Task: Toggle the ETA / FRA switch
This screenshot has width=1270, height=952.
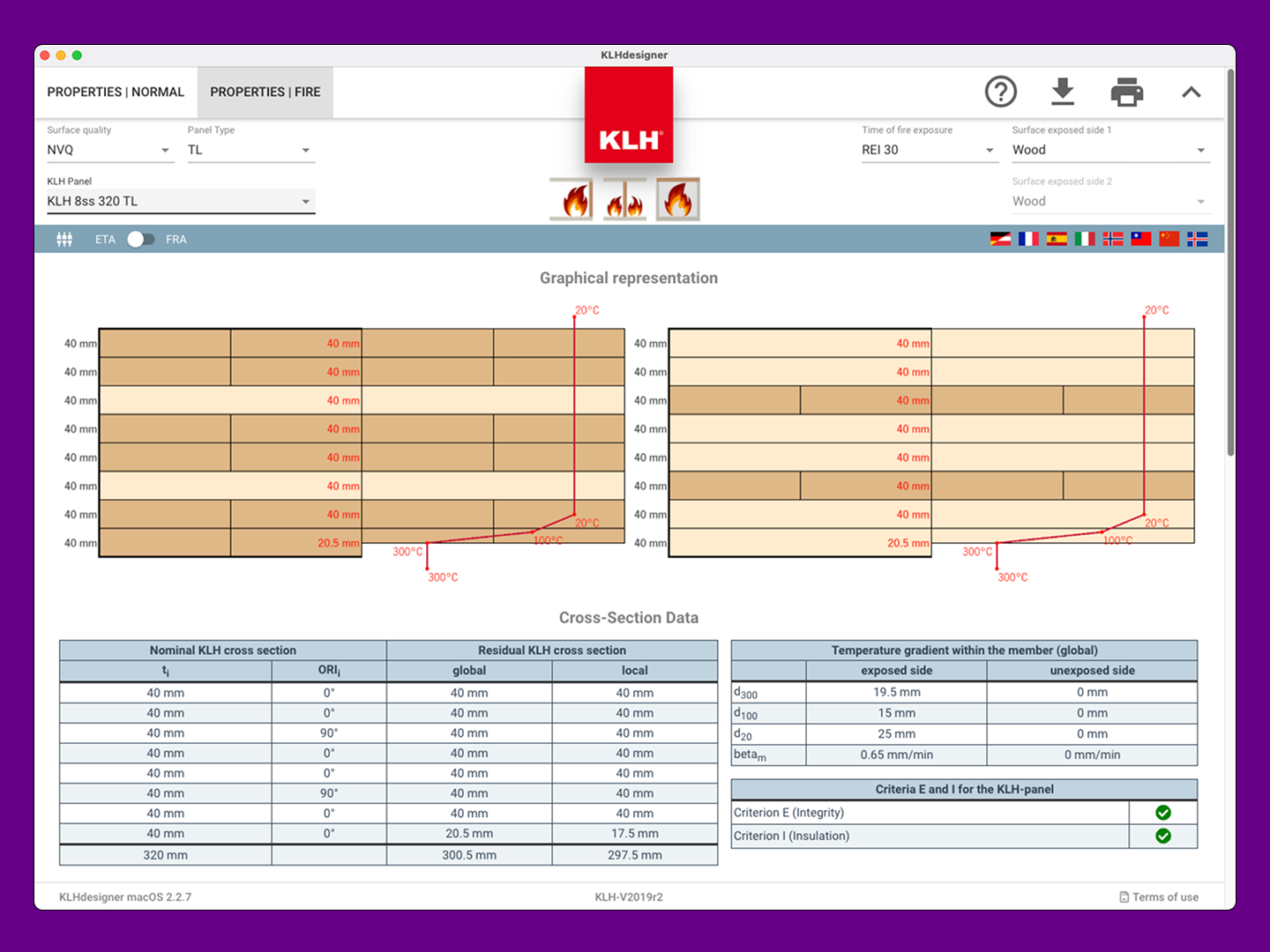Action: [x=141, y=239]
